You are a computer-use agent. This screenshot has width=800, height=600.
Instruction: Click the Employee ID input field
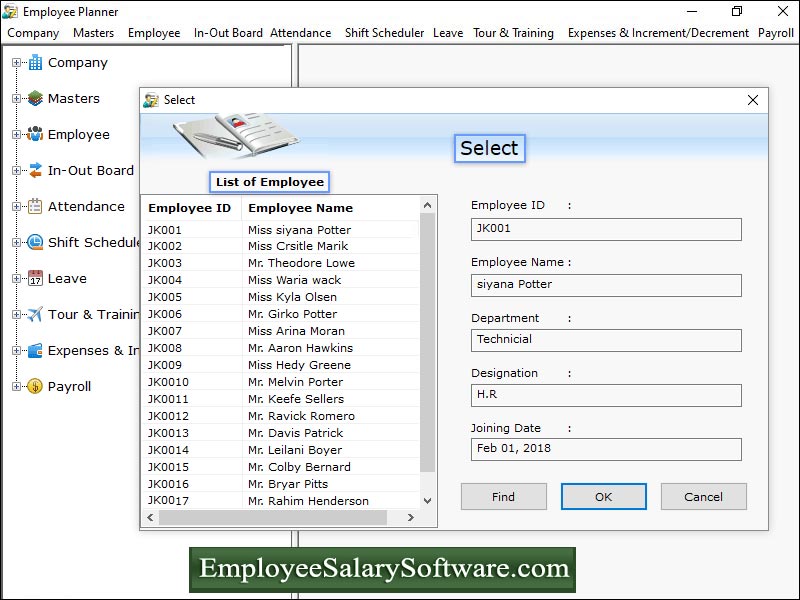606,229
